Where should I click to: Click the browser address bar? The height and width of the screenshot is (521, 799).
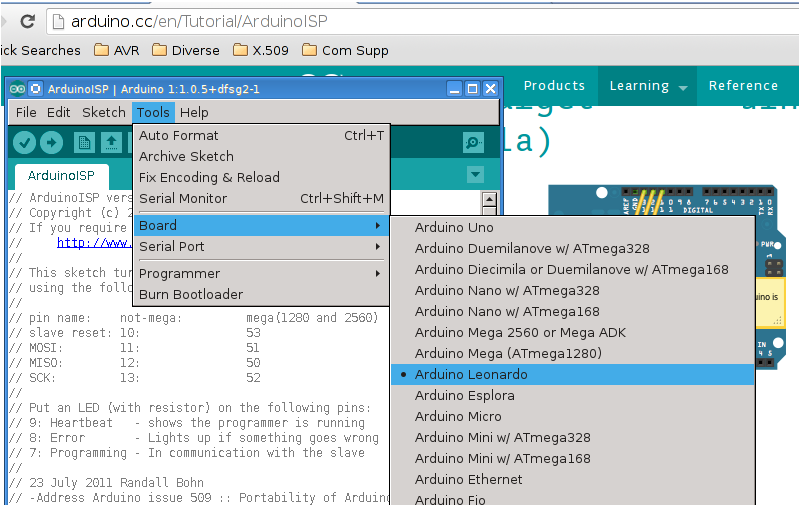400,21
